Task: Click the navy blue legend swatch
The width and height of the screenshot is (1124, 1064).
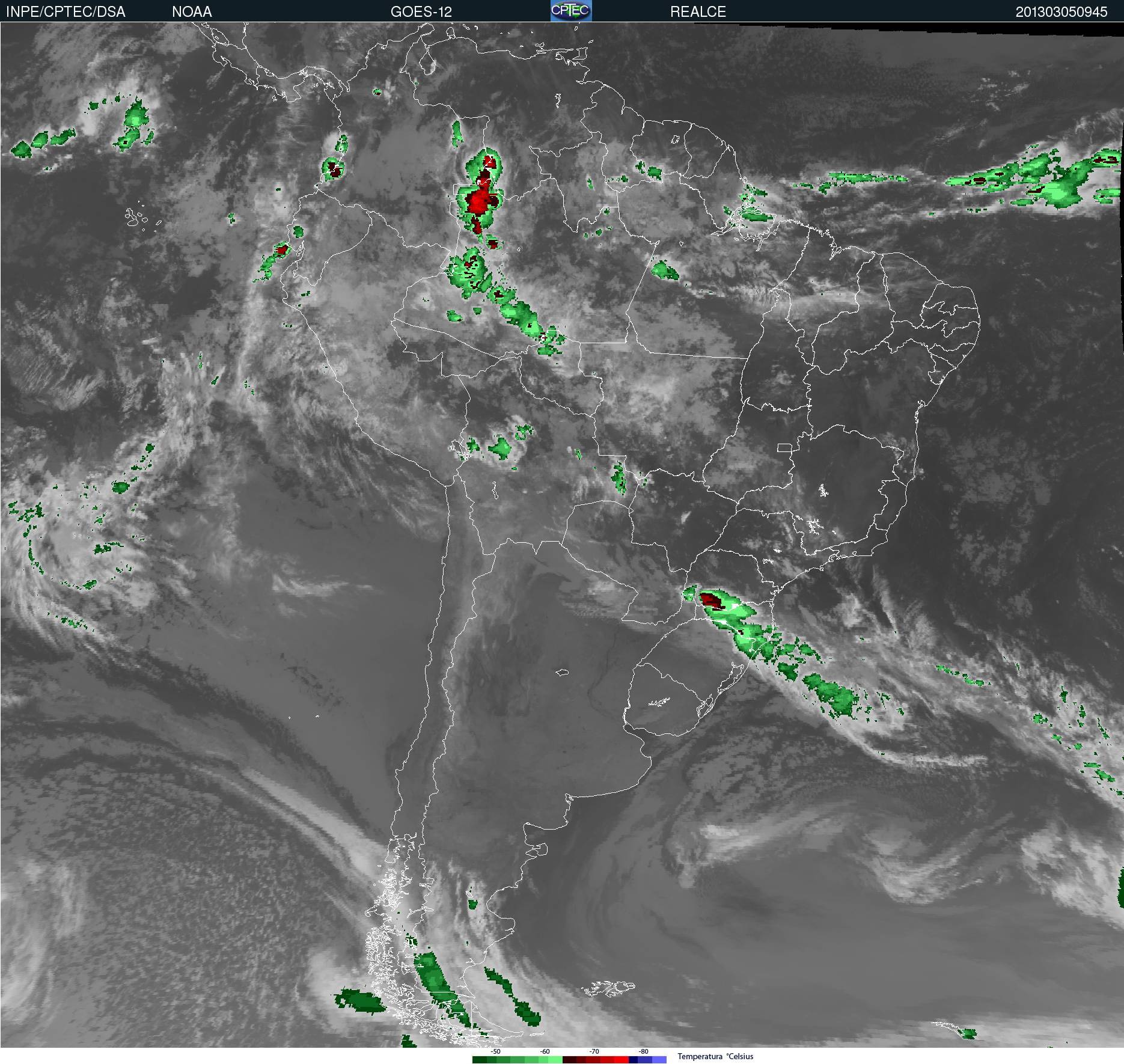Action: tap(633, 1060)
